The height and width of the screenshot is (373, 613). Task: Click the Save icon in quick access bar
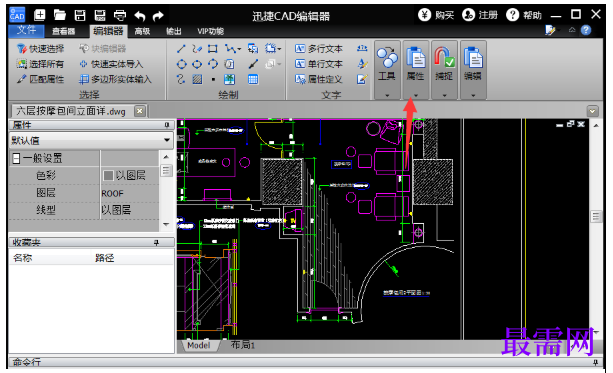pos(80,15)
